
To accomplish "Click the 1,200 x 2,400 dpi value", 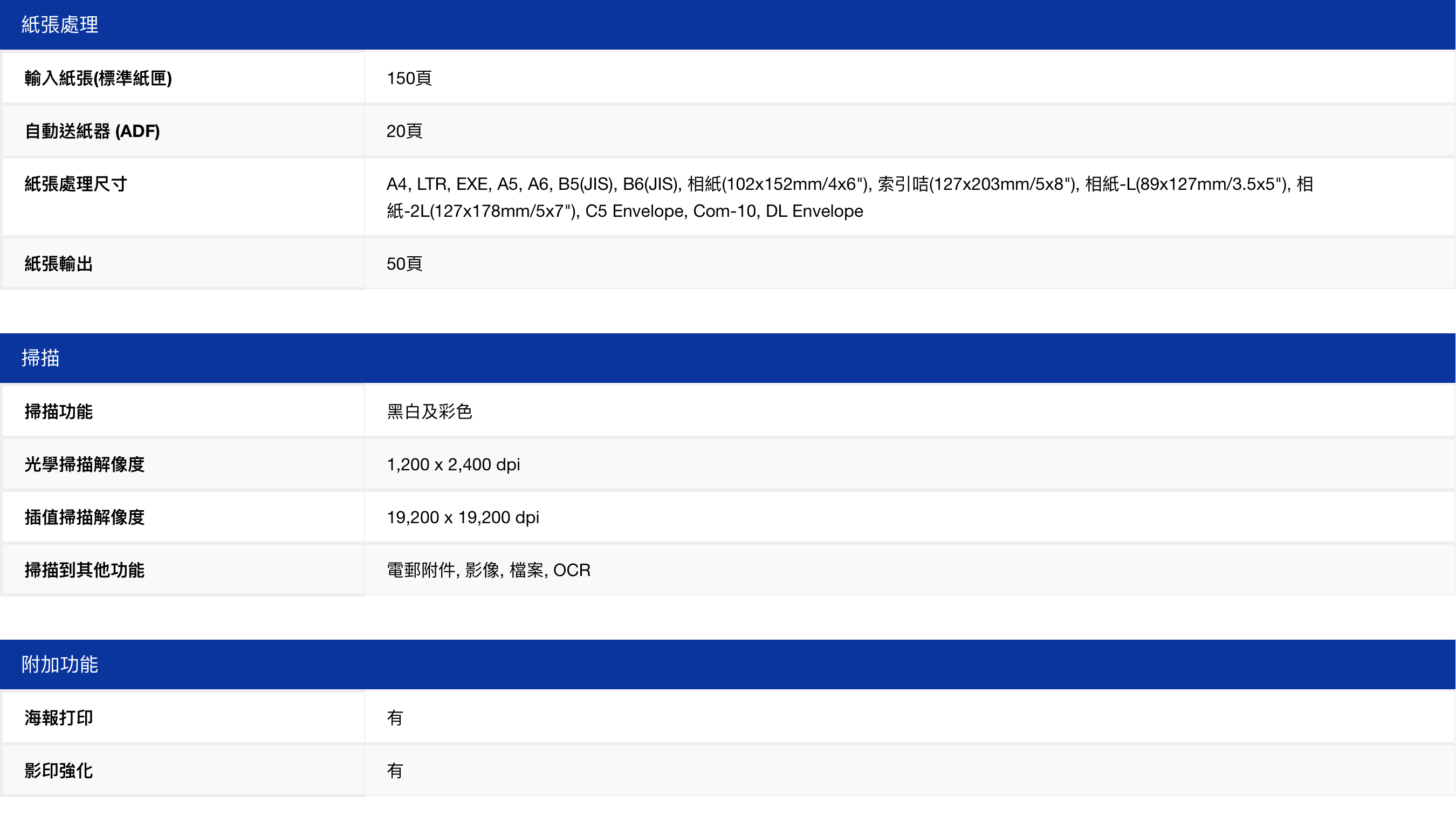I will tap(453, 464).
